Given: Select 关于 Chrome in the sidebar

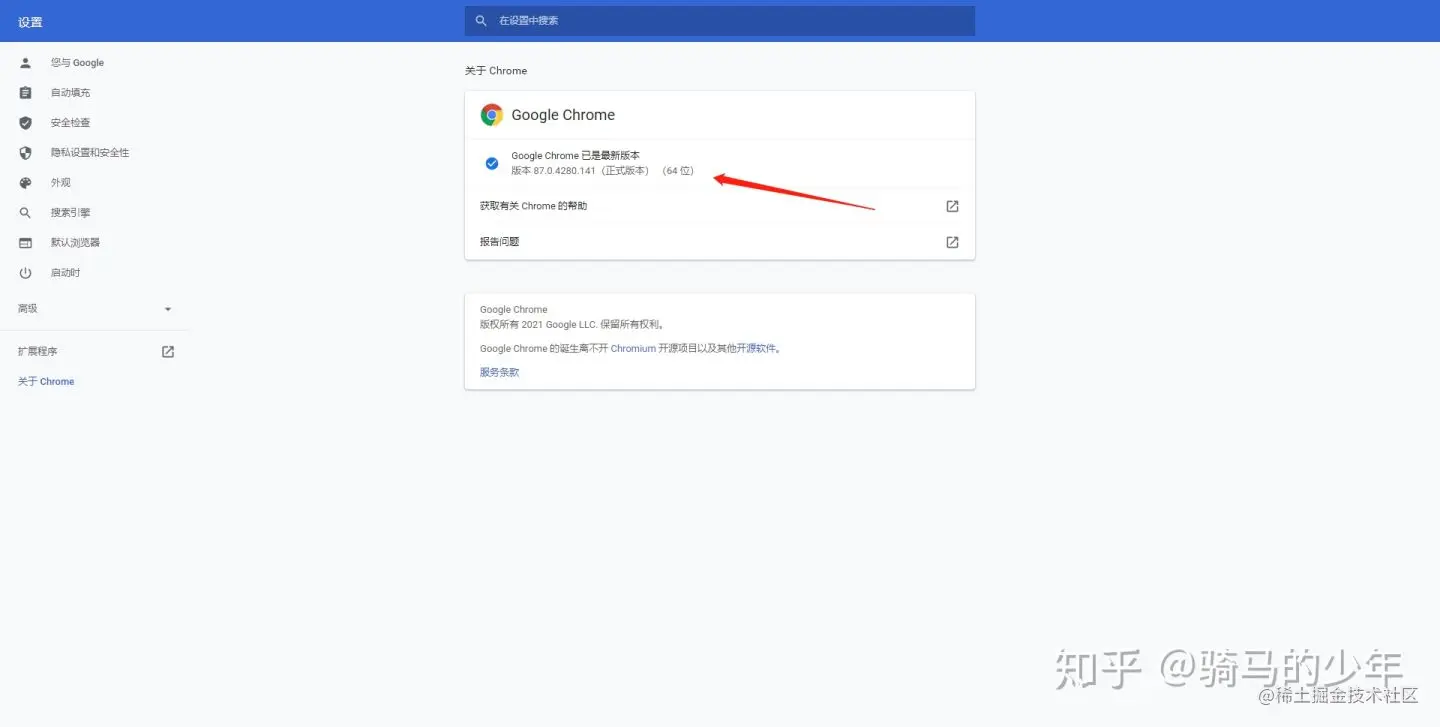Looking at the screenshot, I should (x=46, y=382).
